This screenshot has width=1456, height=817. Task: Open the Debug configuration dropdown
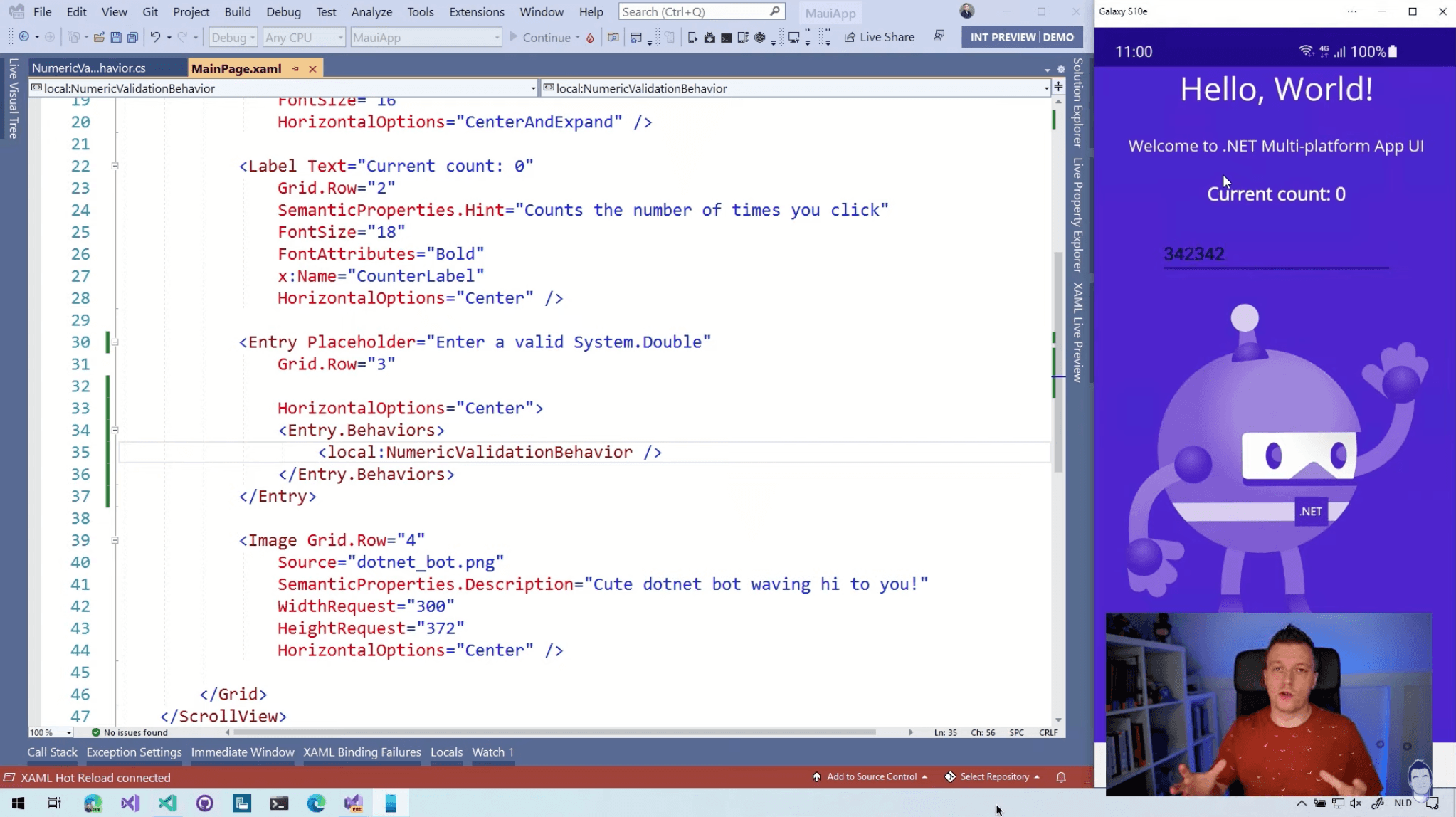pyautogui.click(x=233, y=37)
